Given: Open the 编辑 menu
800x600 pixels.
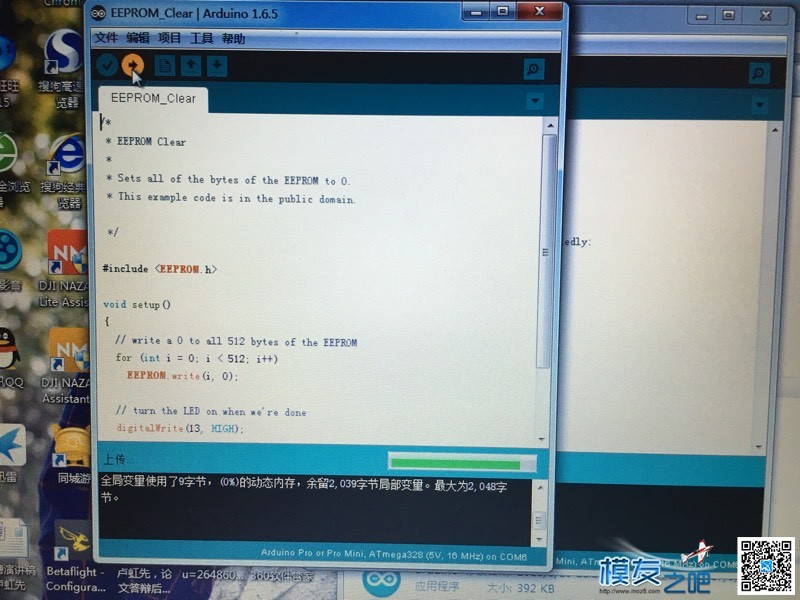Looking at the screenshot, I should (x=138, y=38).
